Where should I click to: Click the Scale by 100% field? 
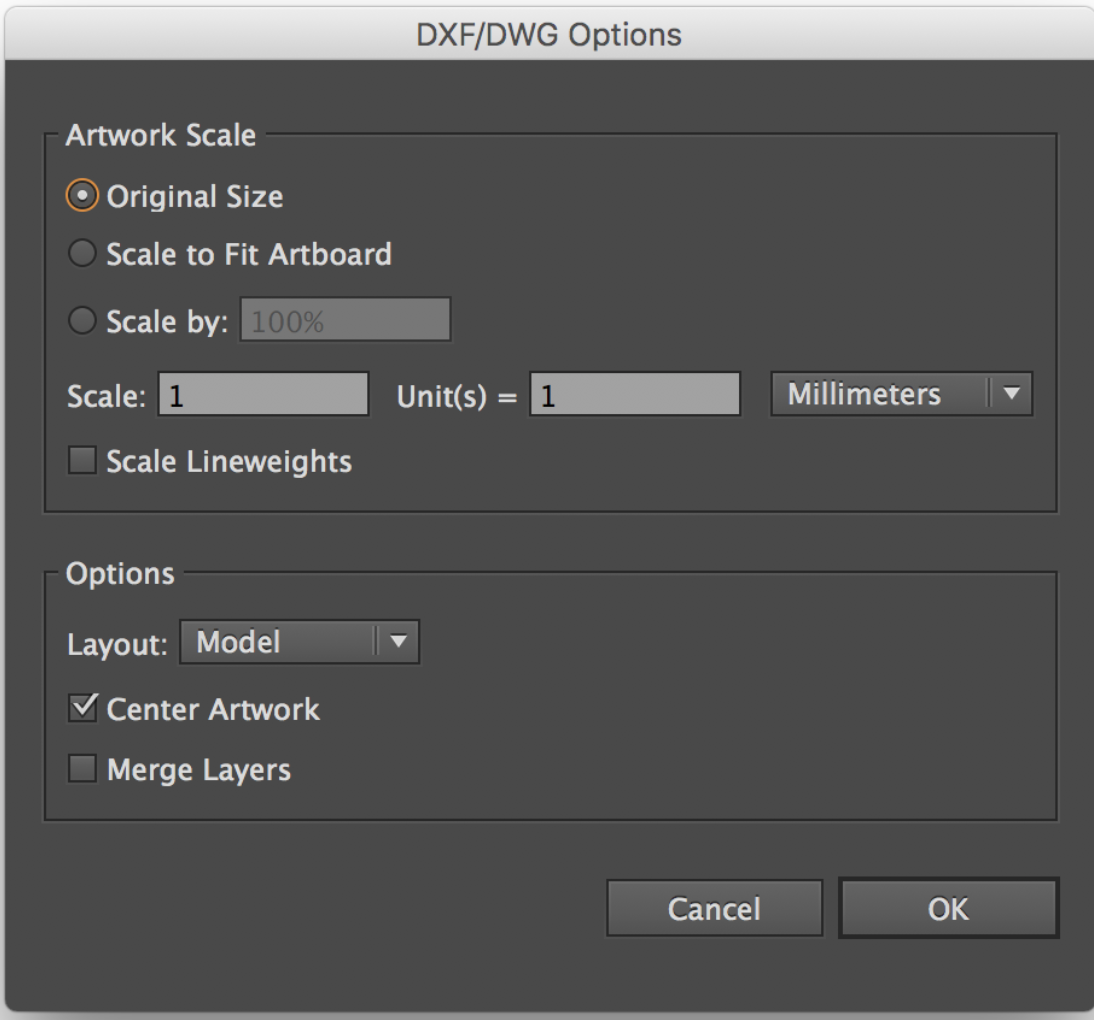pos(345,320)
